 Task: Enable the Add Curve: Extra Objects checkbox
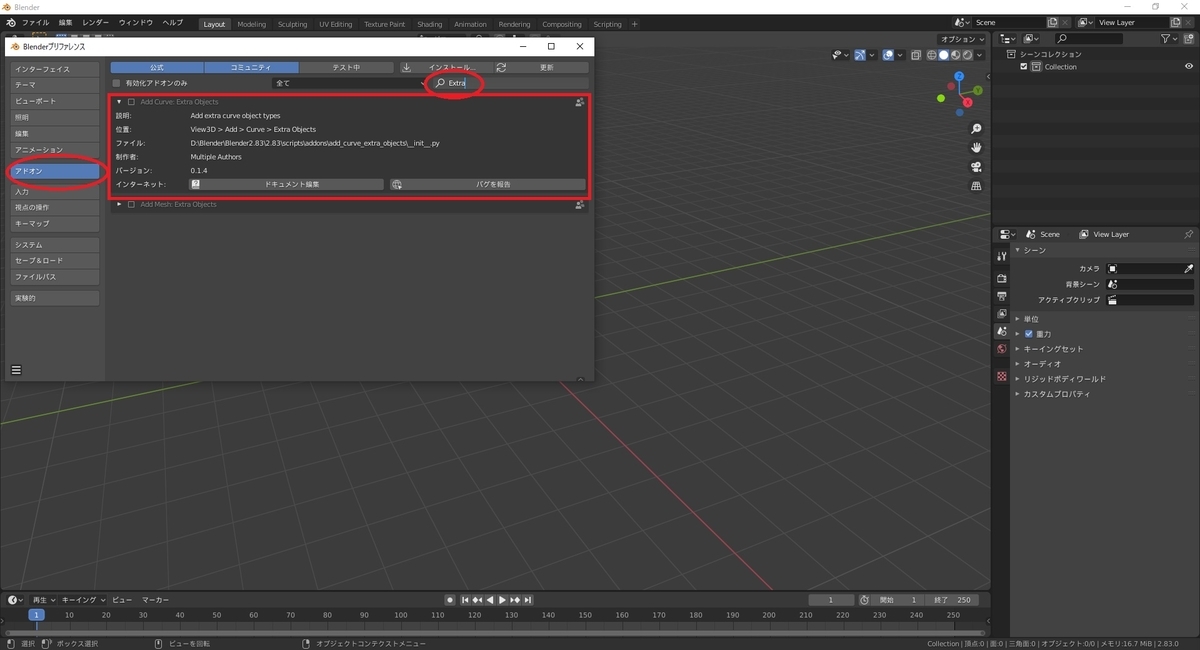point(131,102)
